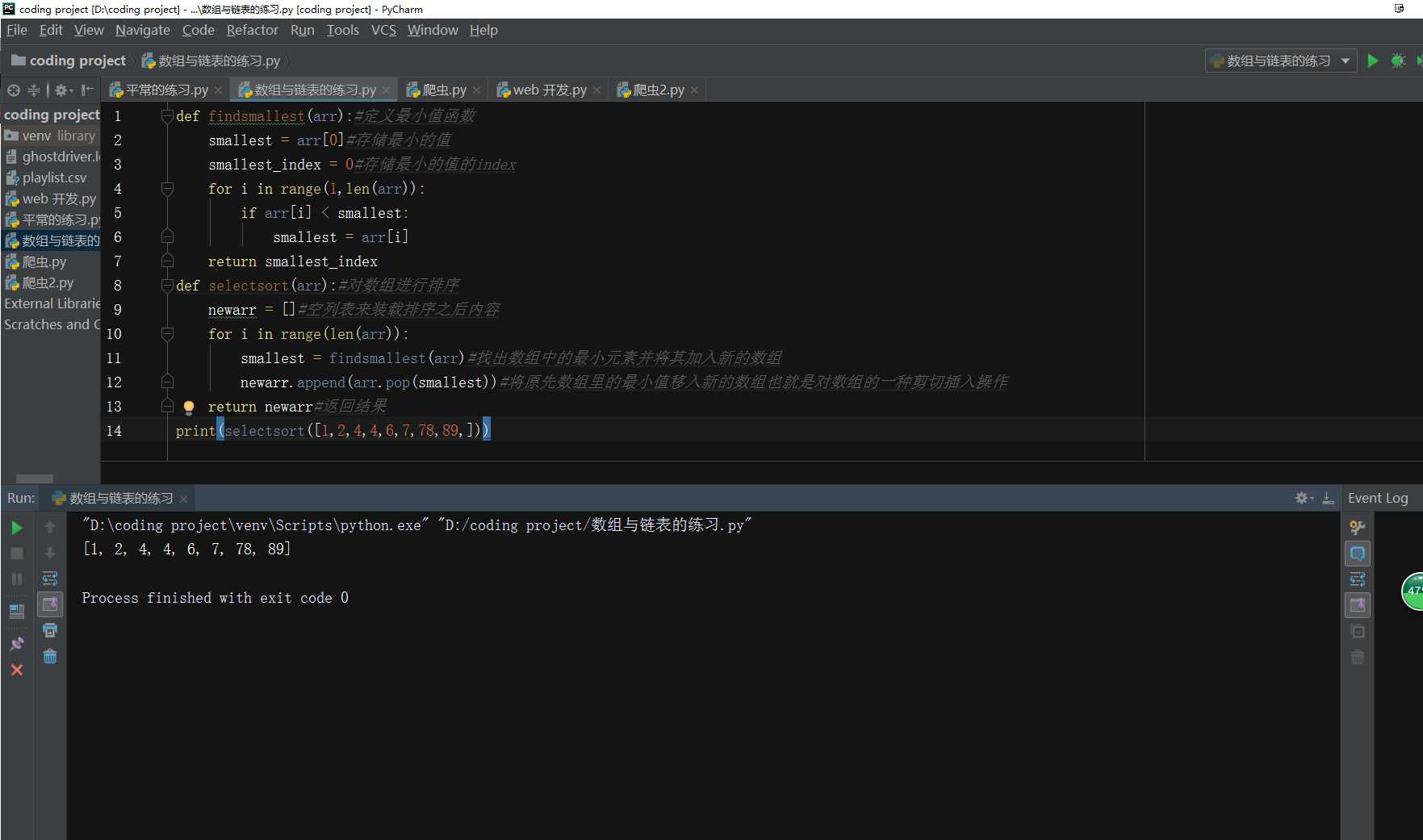Collapse selectsort function fold on line 8
1423x840 pixels.
[167, 286]
